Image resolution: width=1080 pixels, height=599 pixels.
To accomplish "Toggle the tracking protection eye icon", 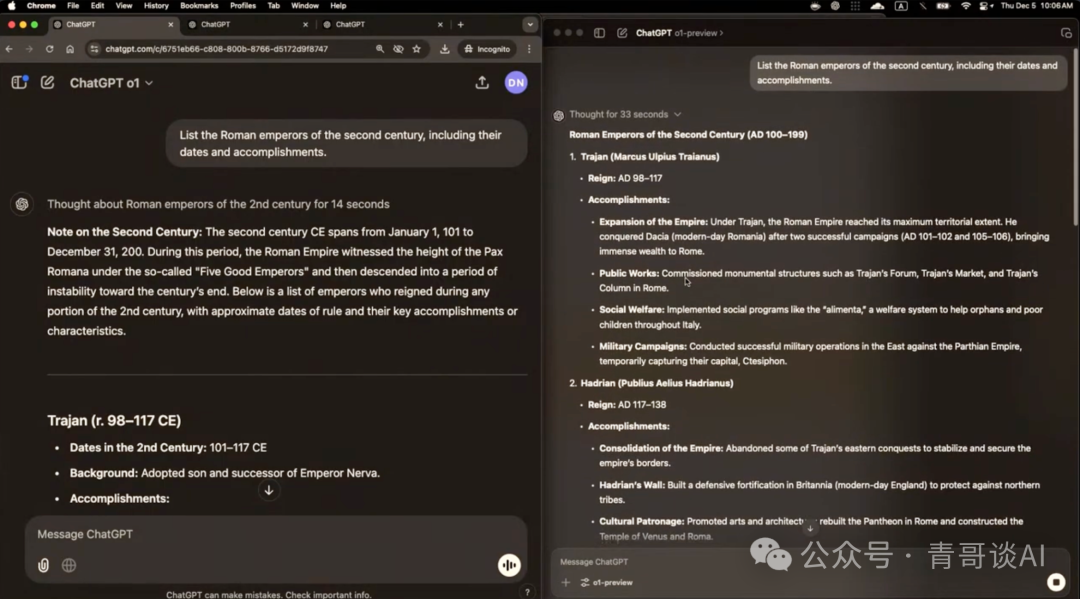I will pos(398,49).
